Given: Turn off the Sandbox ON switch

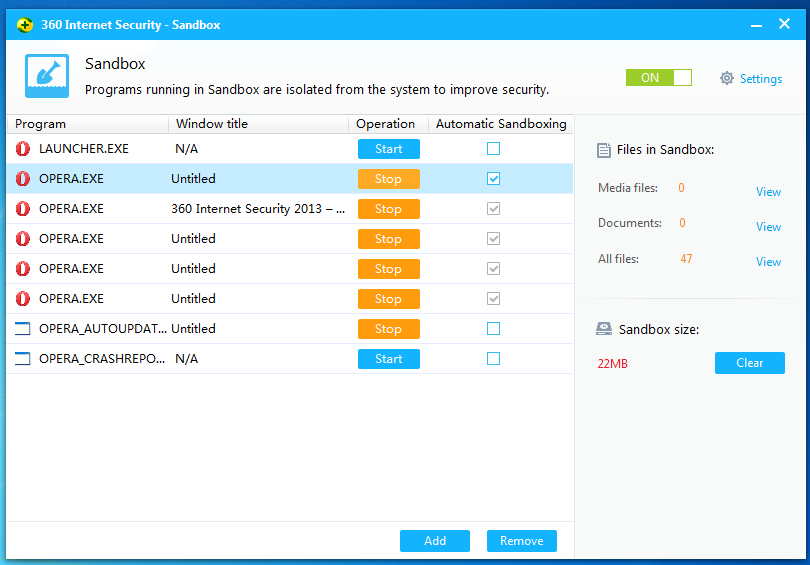Looking at the screenshot, I should [659, 77].
